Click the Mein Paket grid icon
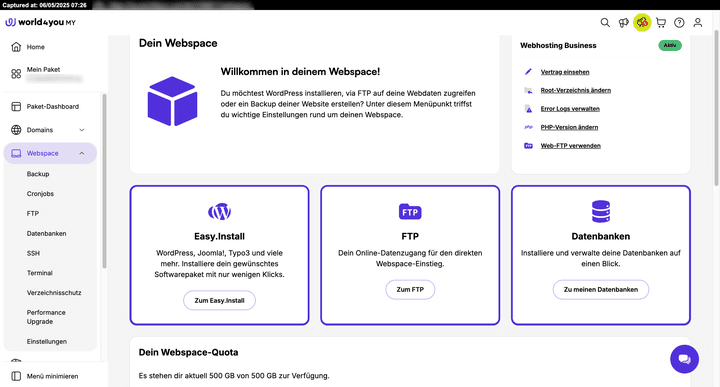 coord(16,74)
